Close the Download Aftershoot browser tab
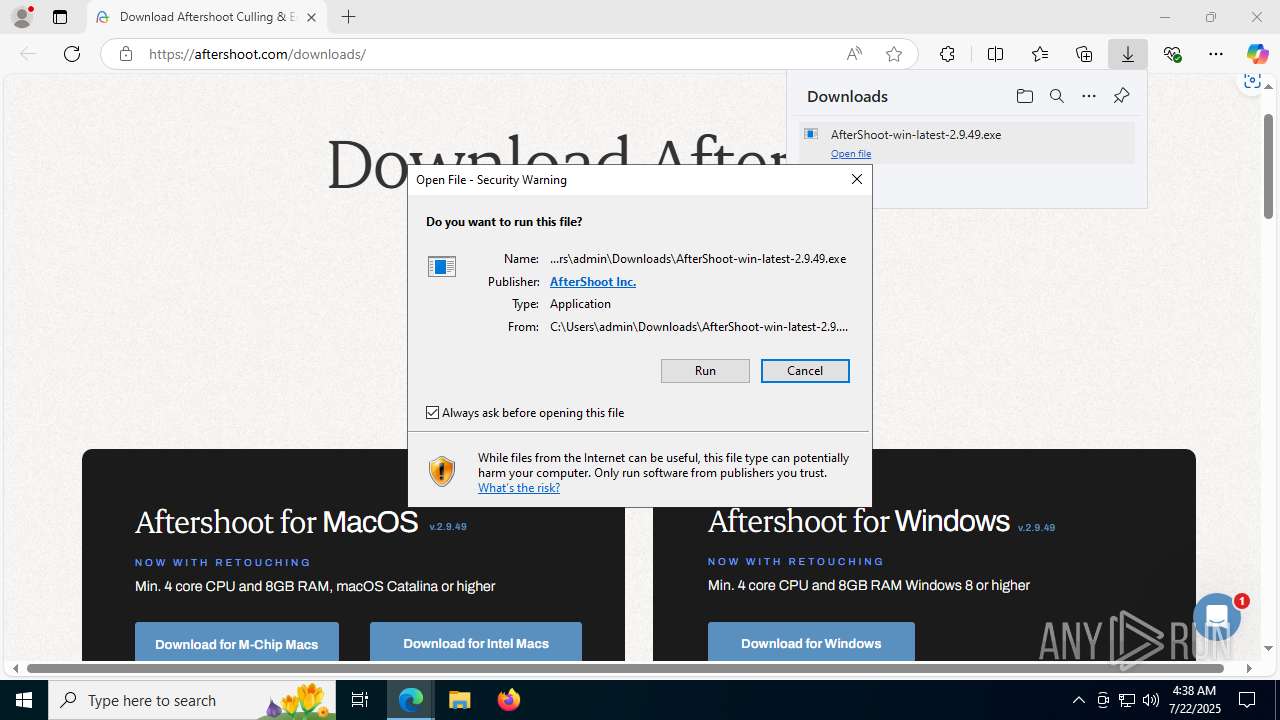The height and width of the screenshot is (720, 1280). [312, 17]
